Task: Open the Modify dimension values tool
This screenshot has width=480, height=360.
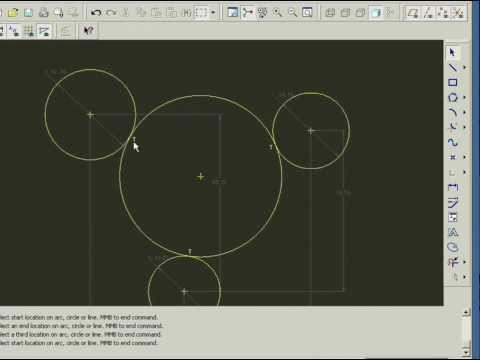Action: point(452,202)
